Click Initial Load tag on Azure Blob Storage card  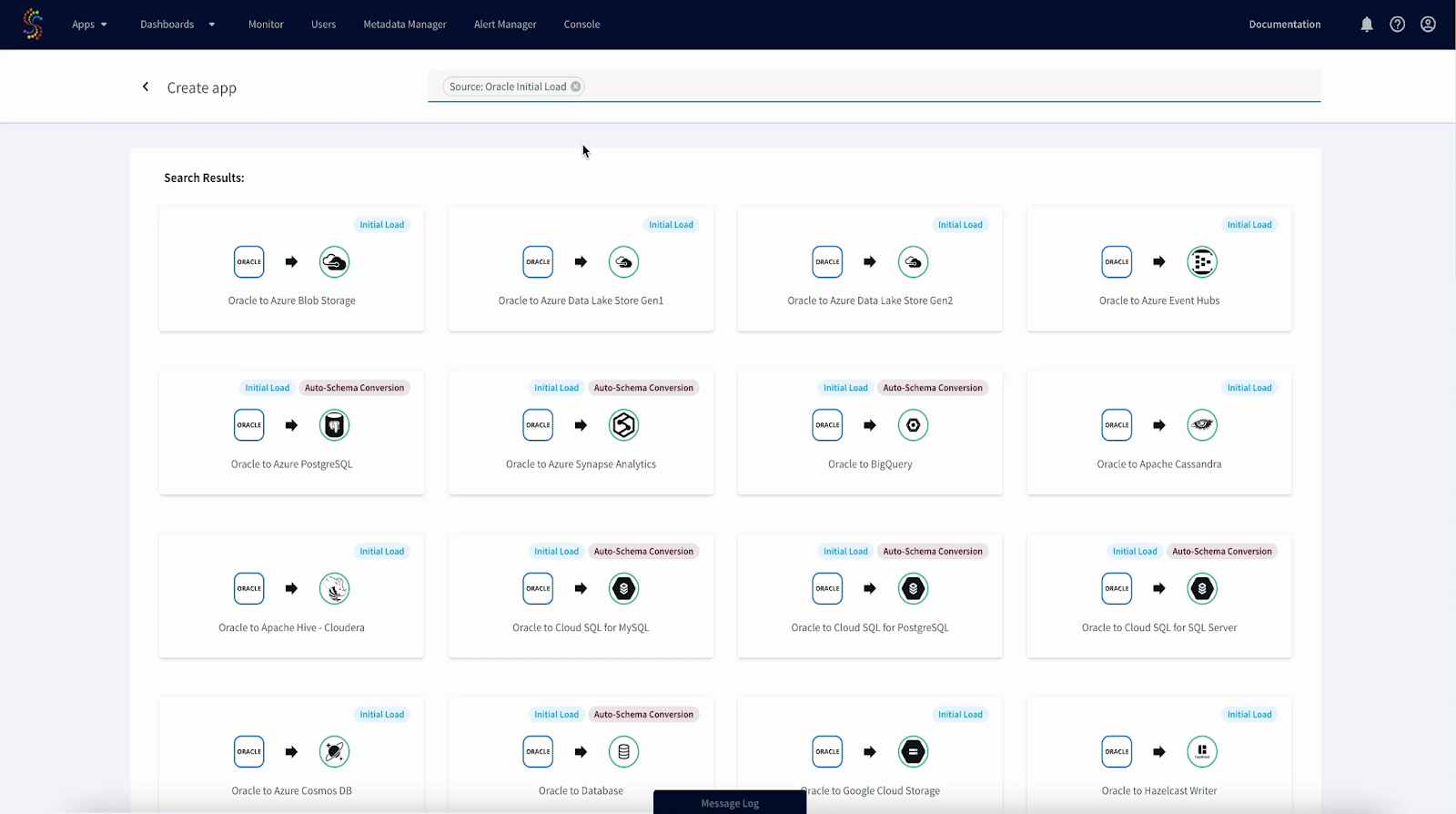coord(381,225)
